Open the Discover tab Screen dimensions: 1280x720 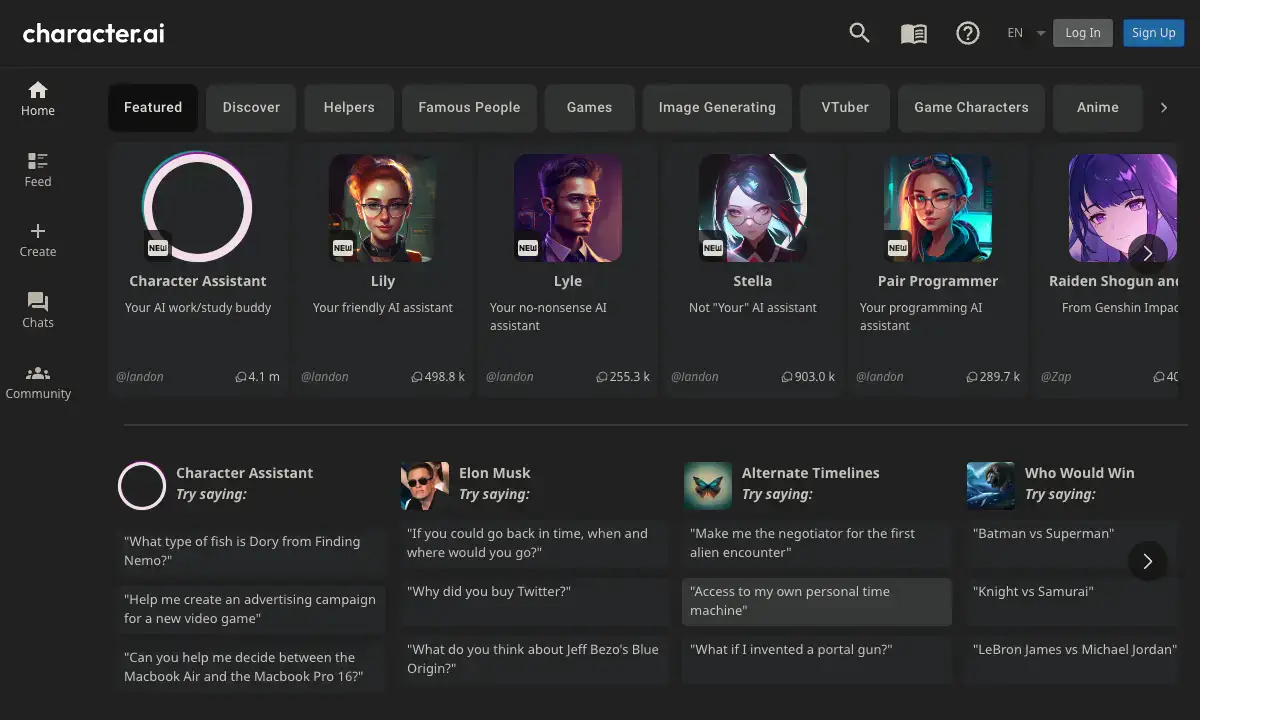(x=251, y=107)
